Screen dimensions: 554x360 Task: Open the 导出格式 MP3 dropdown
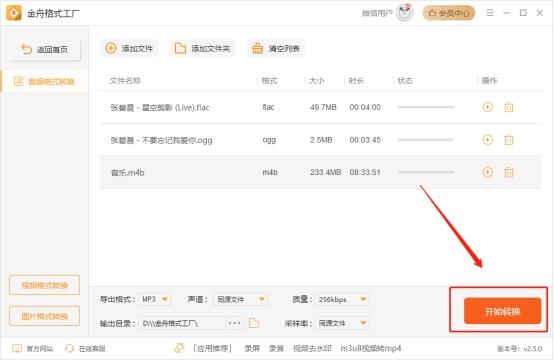coord(154,299)
